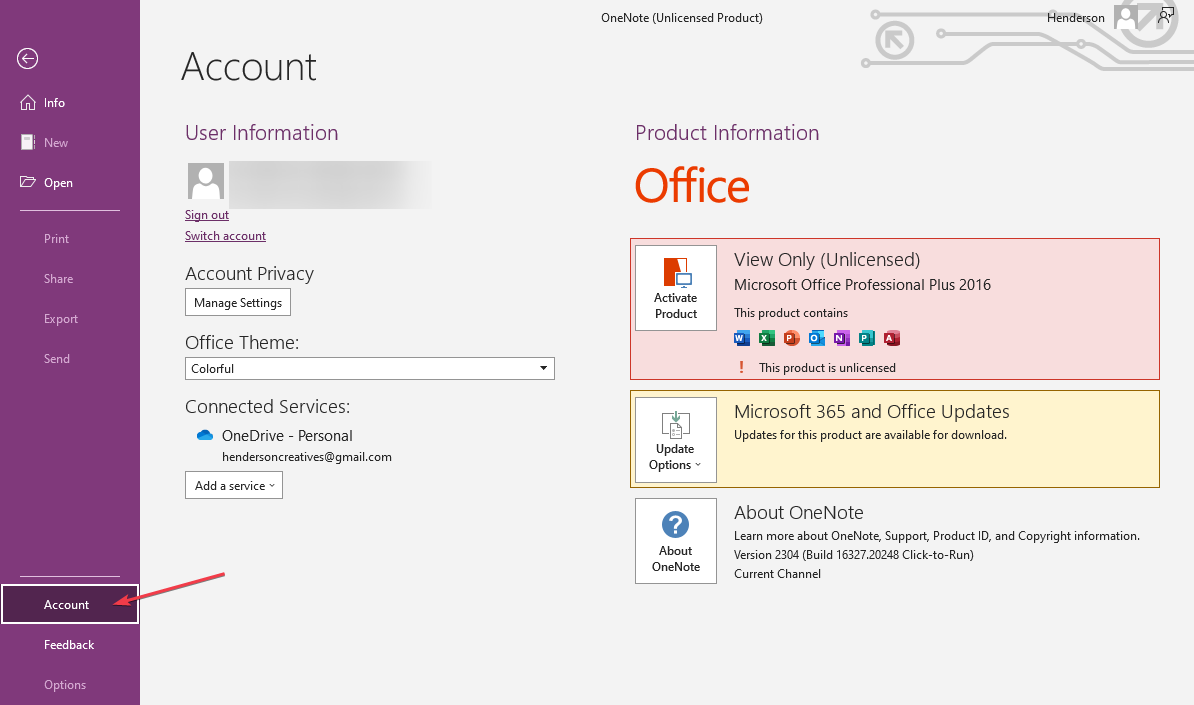Click the Publisher app icon
Image resolution: width=1194 pixels, height=705 pixels.
[x=867, y=338]
